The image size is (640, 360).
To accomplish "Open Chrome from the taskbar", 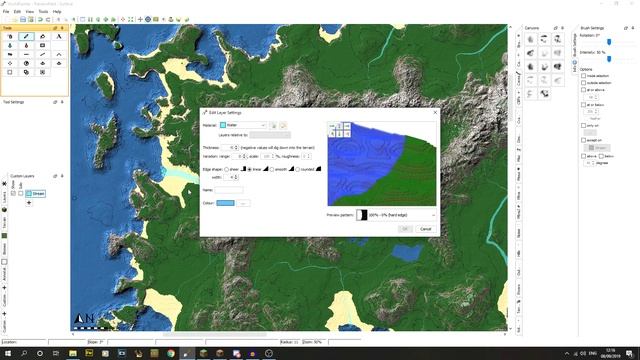I will click(x=171, y=353).
